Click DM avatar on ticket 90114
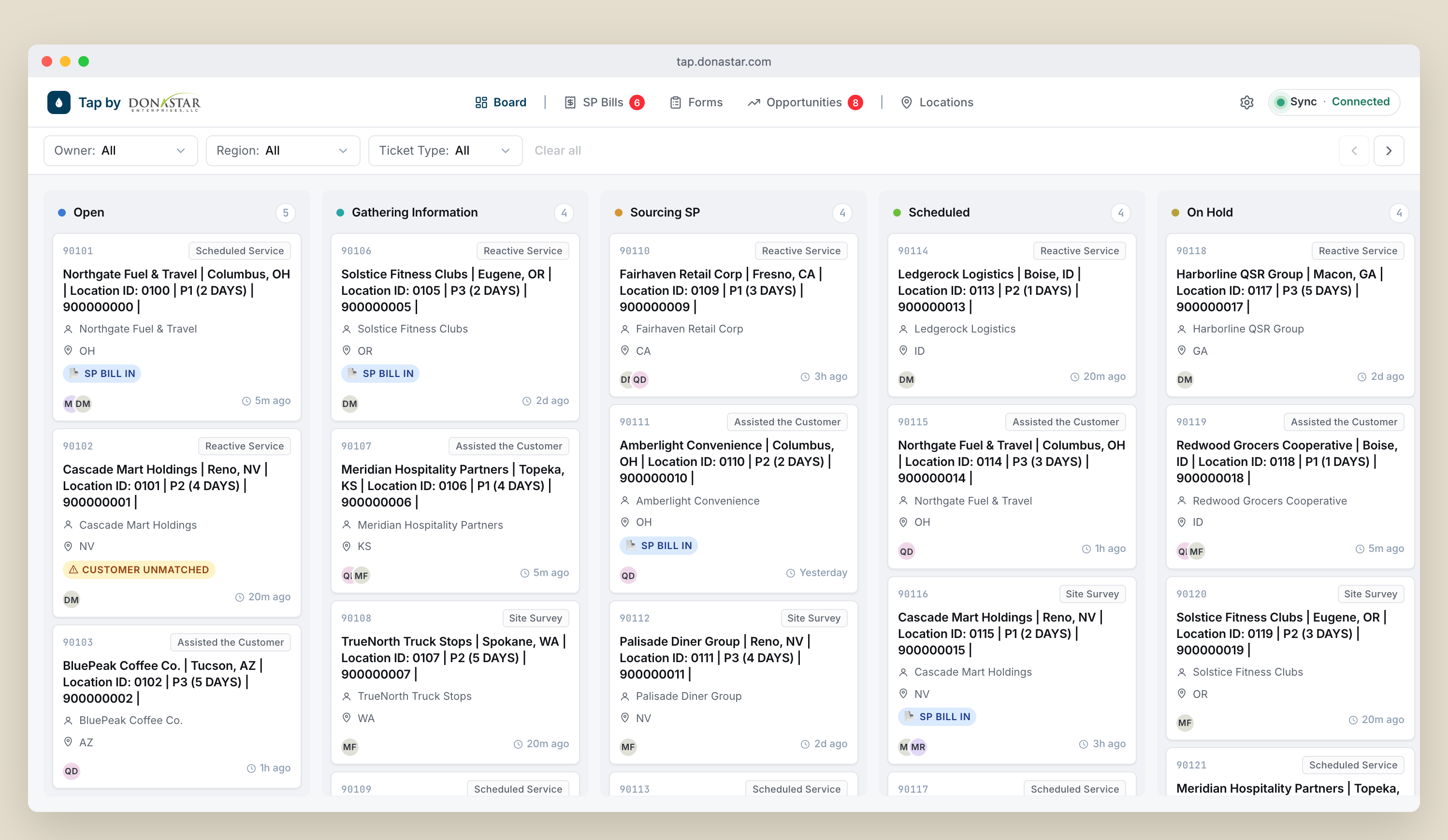This screenshot has width=1448, height=840. click(x=906, y=379)
